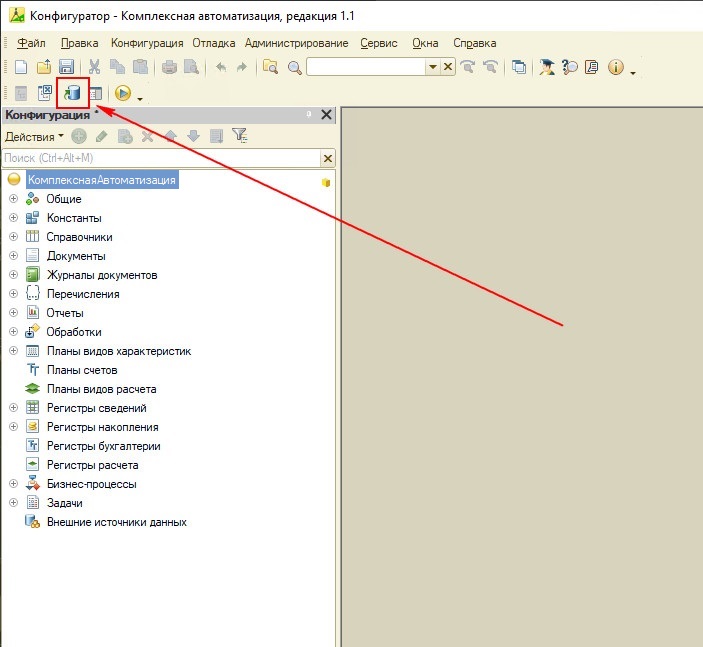
Task: Click the green Add object icon
Action: (x=79, y=136)
